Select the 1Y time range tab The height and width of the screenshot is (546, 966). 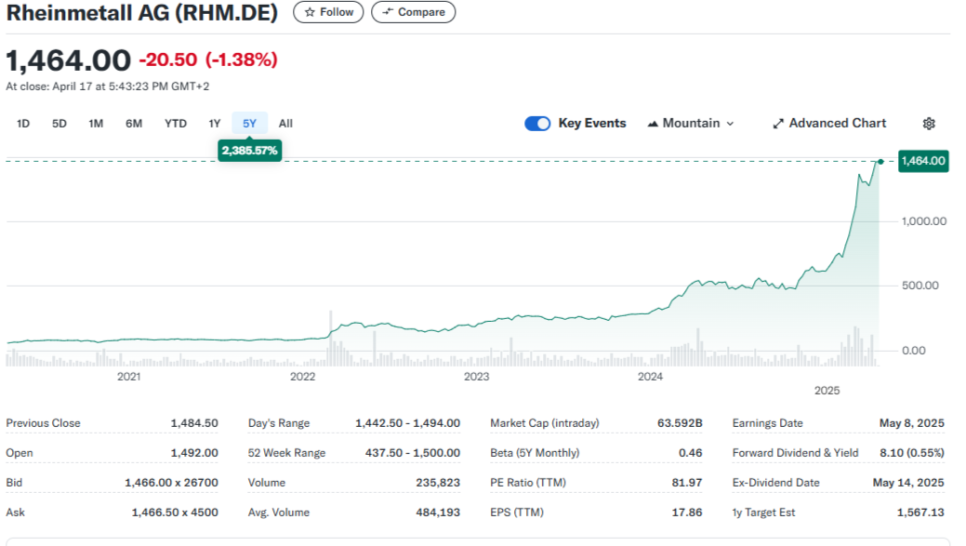tap(214, 123)
